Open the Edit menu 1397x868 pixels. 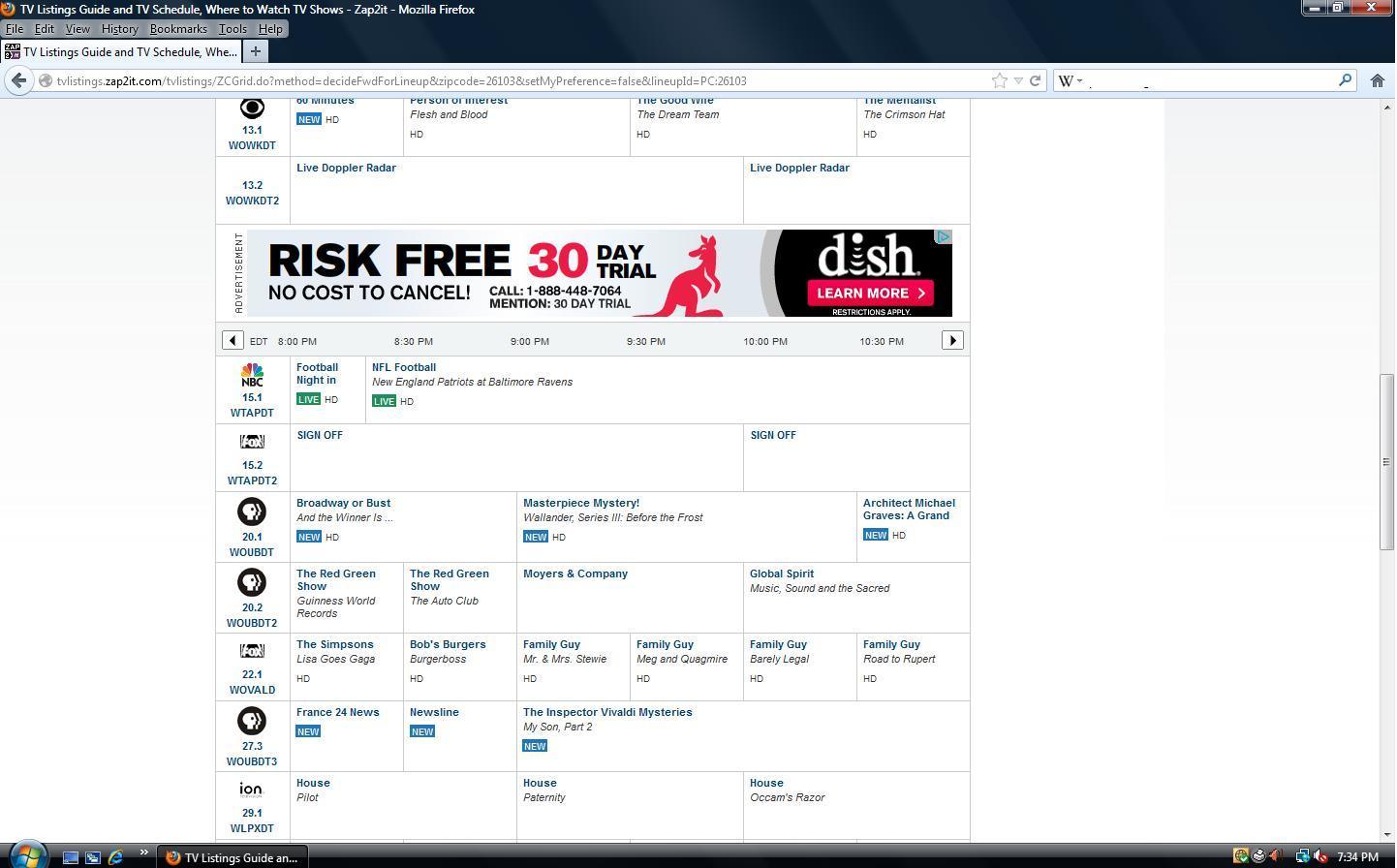pyautogui.click(x=45, y=29)
